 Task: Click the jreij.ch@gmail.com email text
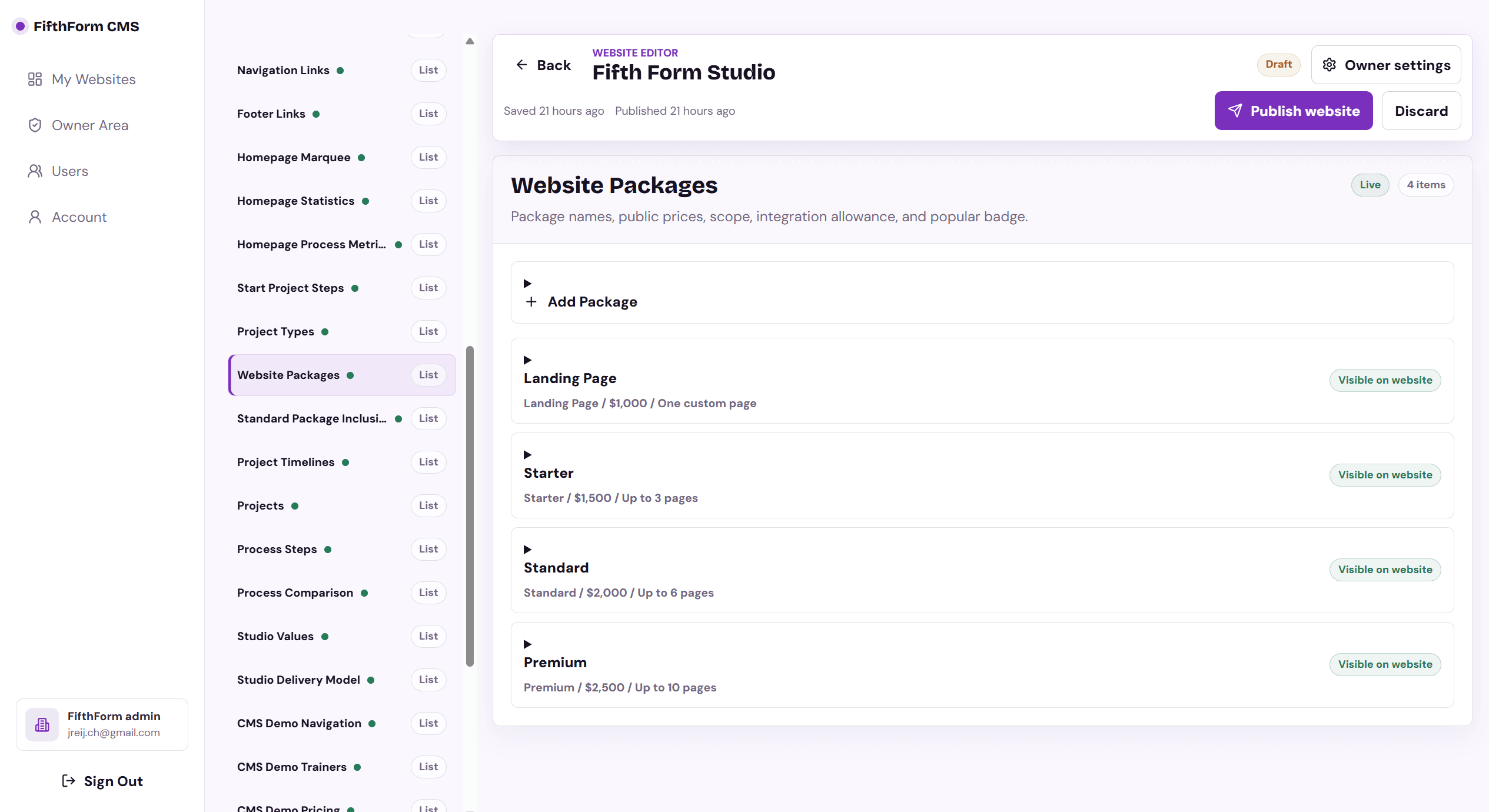[114, 733]
